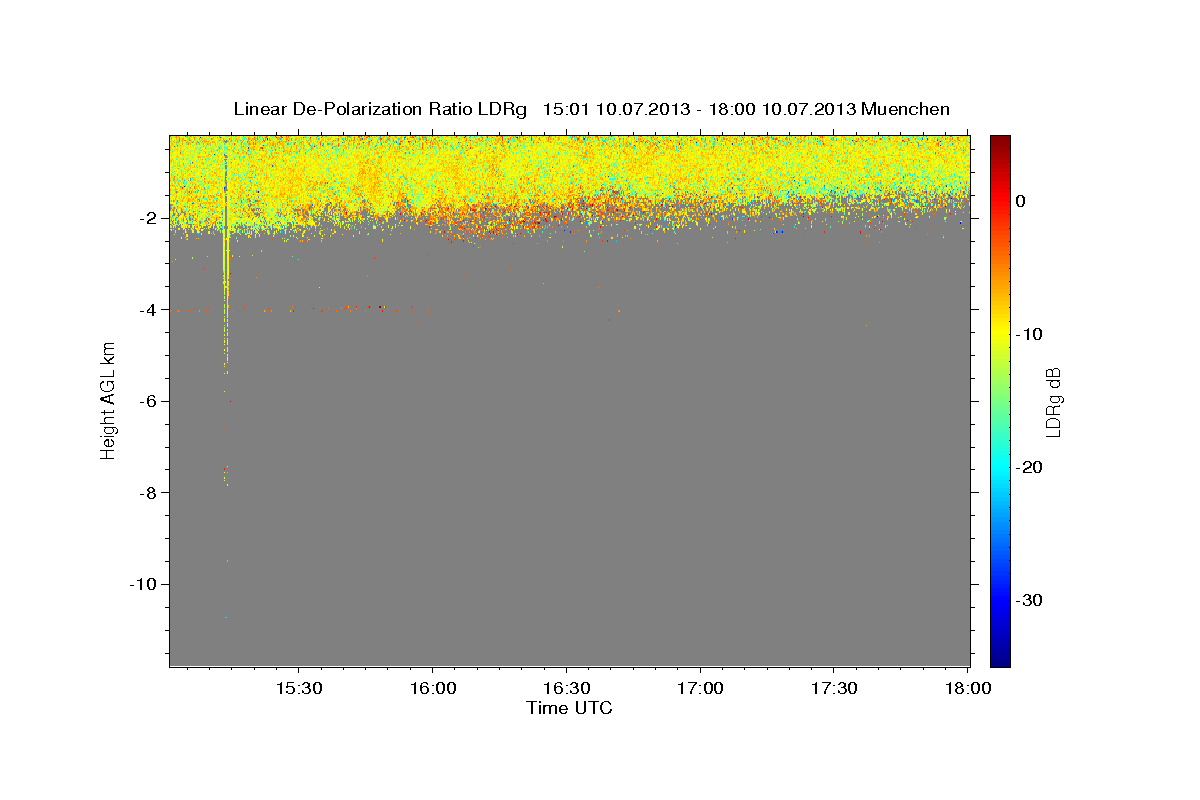Click the 0 value on the colorbar scale

point(1021,201)
